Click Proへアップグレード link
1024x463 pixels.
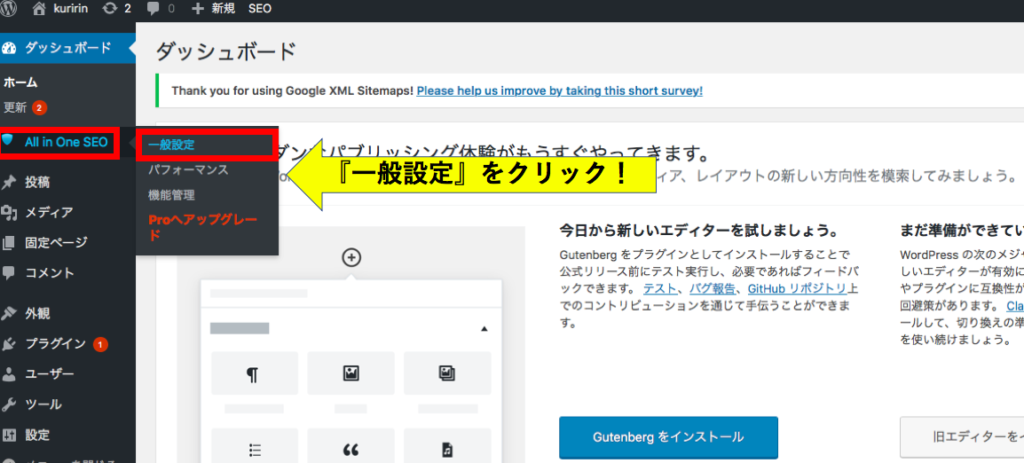point(203,227)
